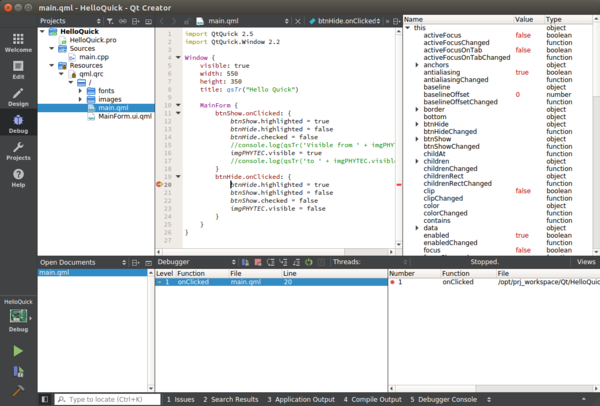
Task: Click Step Over in debugger toolbar
Action: click(271, 262)
